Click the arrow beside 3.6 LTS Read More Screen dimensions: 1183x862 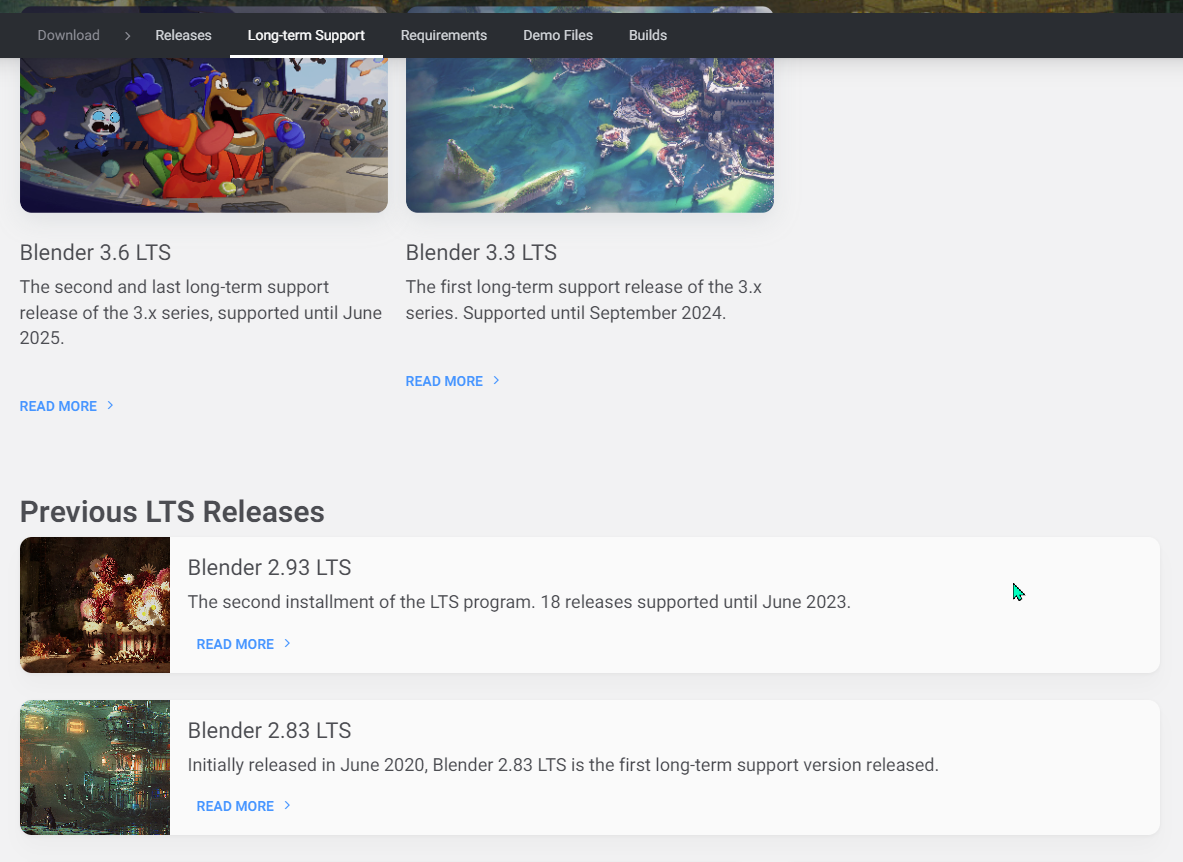click(110, 406)
